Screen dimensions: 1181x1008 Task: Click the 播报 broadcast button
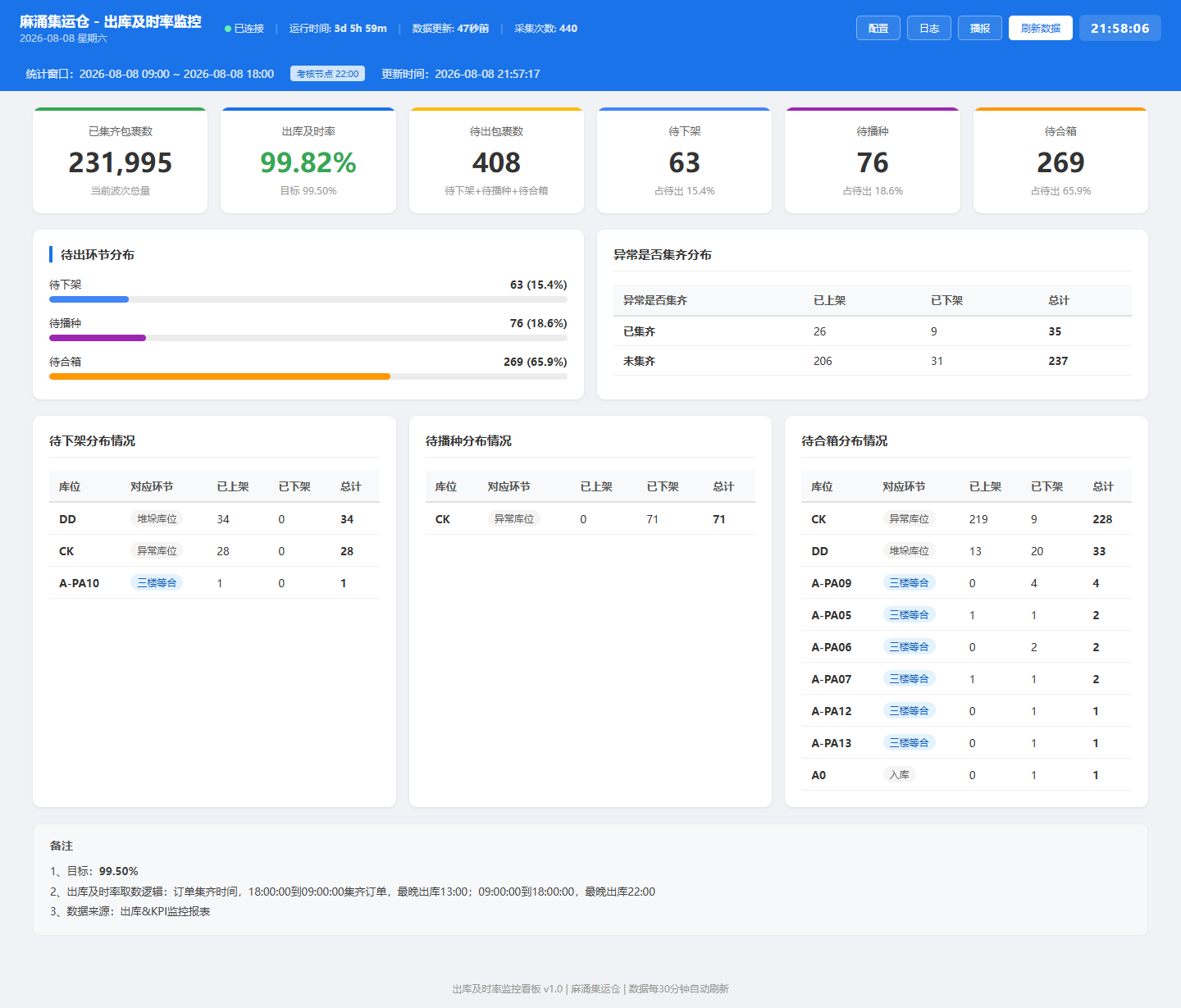click(980, 28)
